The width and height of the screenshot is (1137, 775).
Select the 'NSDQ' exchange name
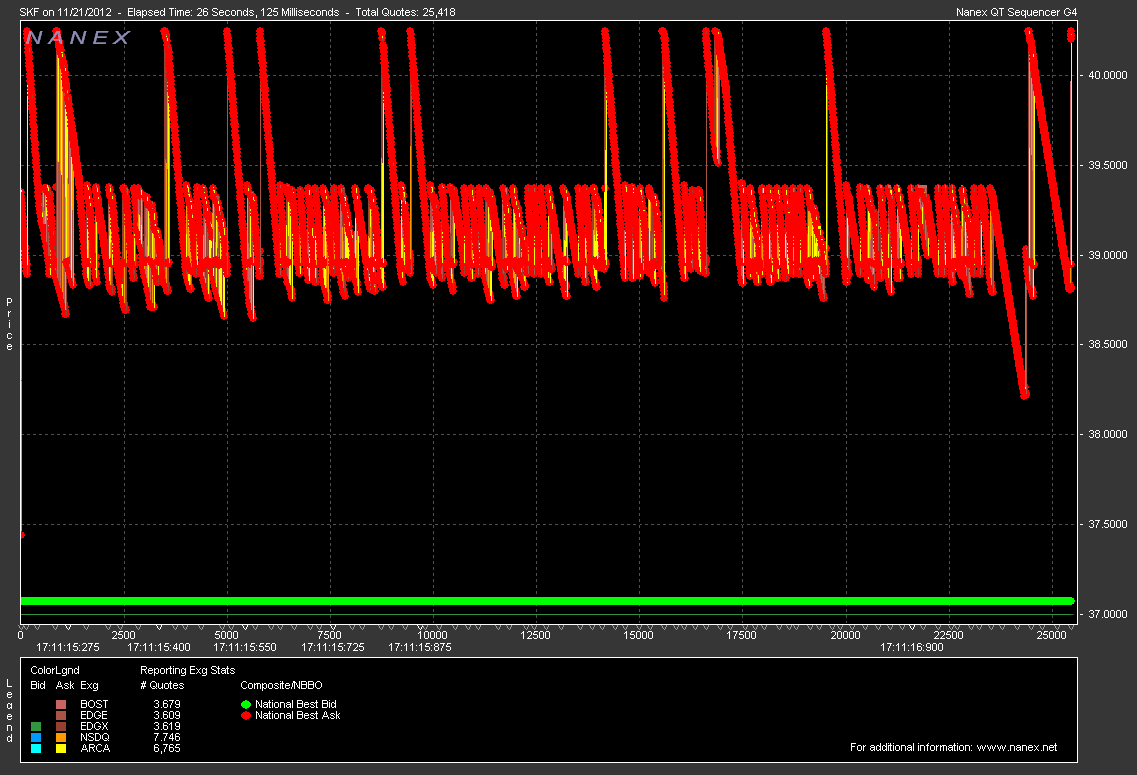95,737
